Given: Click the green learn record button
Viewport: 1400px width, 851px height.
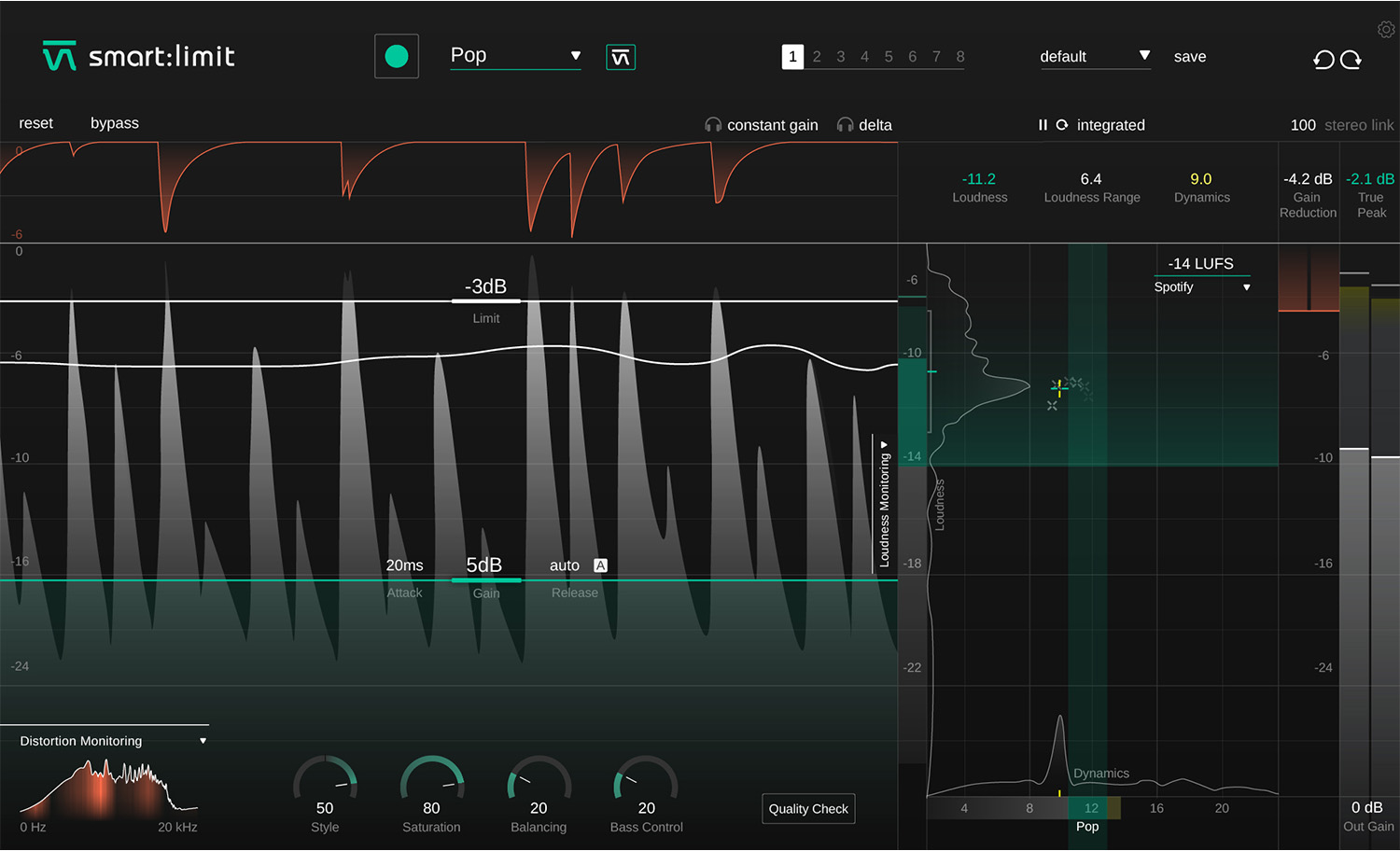Looking at the screenshot, I should click(x=397, y=57).
